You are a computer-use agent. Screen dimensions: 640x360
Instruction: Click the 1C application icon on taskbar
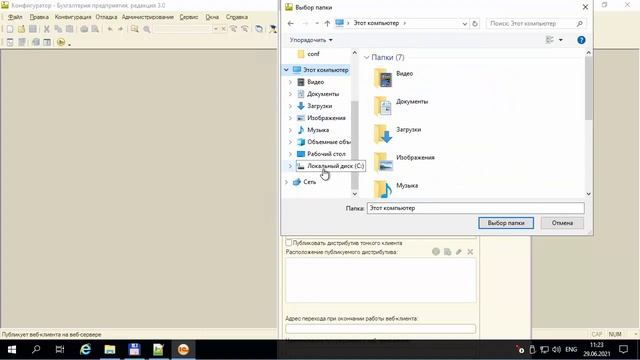(x=183, y=349)
